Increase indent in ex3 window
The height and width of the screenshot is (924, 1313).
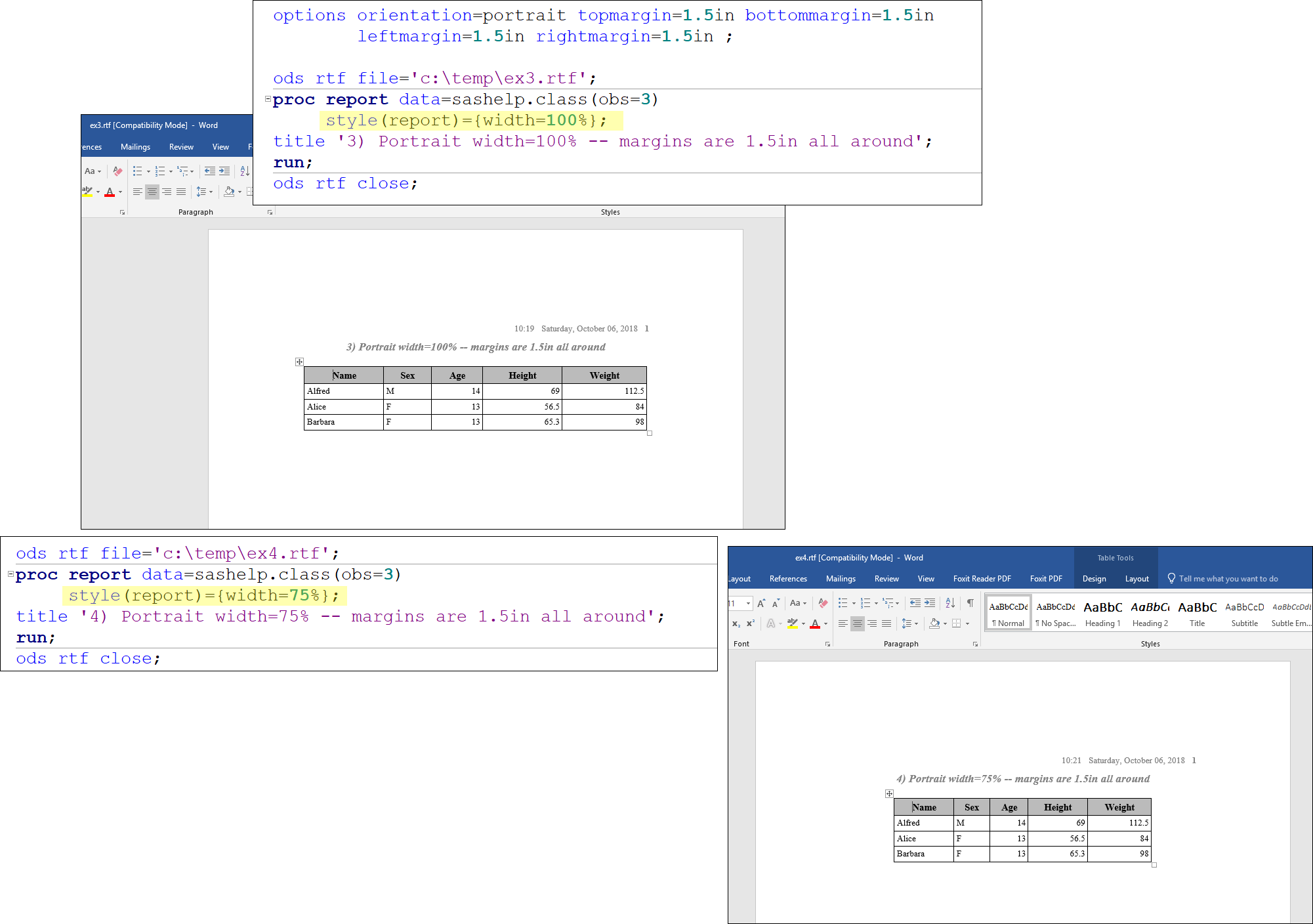pyautogui.click(x=224, y=171)
